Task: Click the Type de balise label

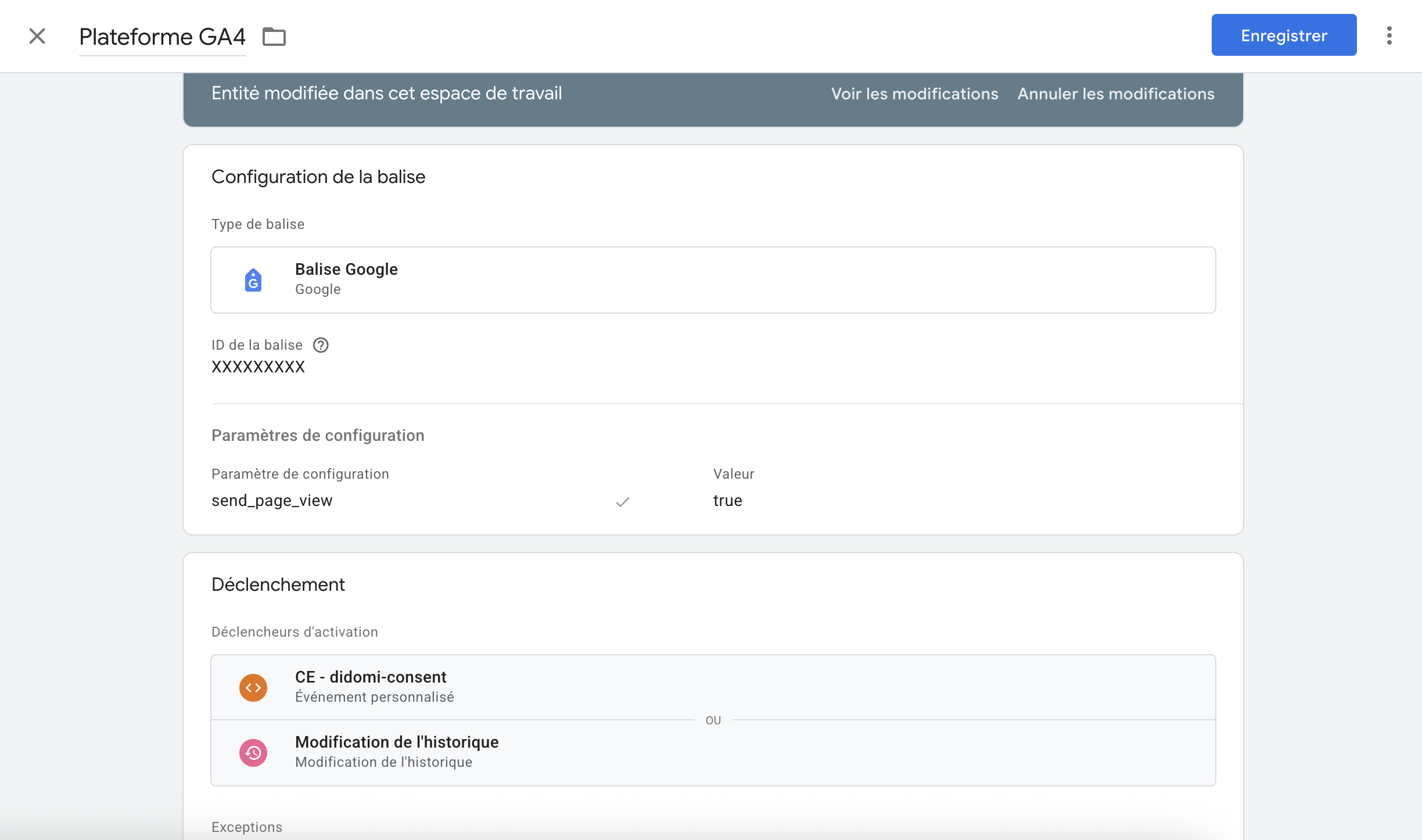Action: click(x=258, y=224)
